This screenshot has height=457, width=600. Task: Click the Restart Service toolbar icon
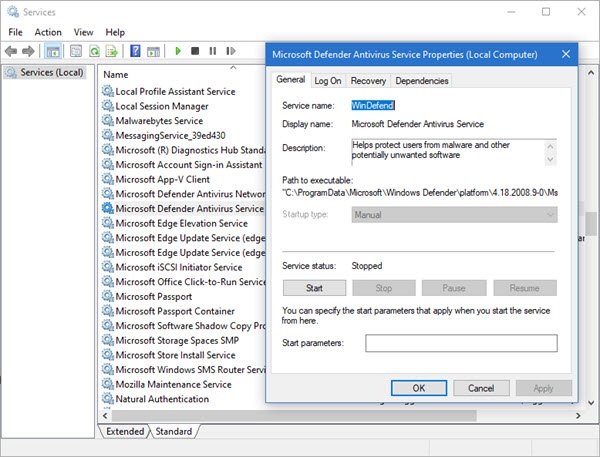[x=228, y=51]
